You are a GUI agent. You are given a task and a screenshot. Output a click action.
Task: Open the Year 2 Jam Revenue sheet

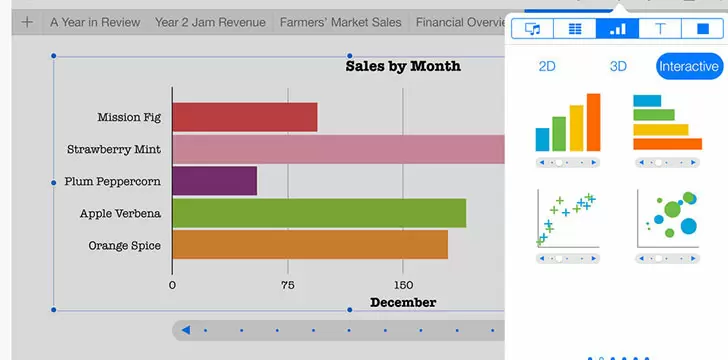pos(210,22)
